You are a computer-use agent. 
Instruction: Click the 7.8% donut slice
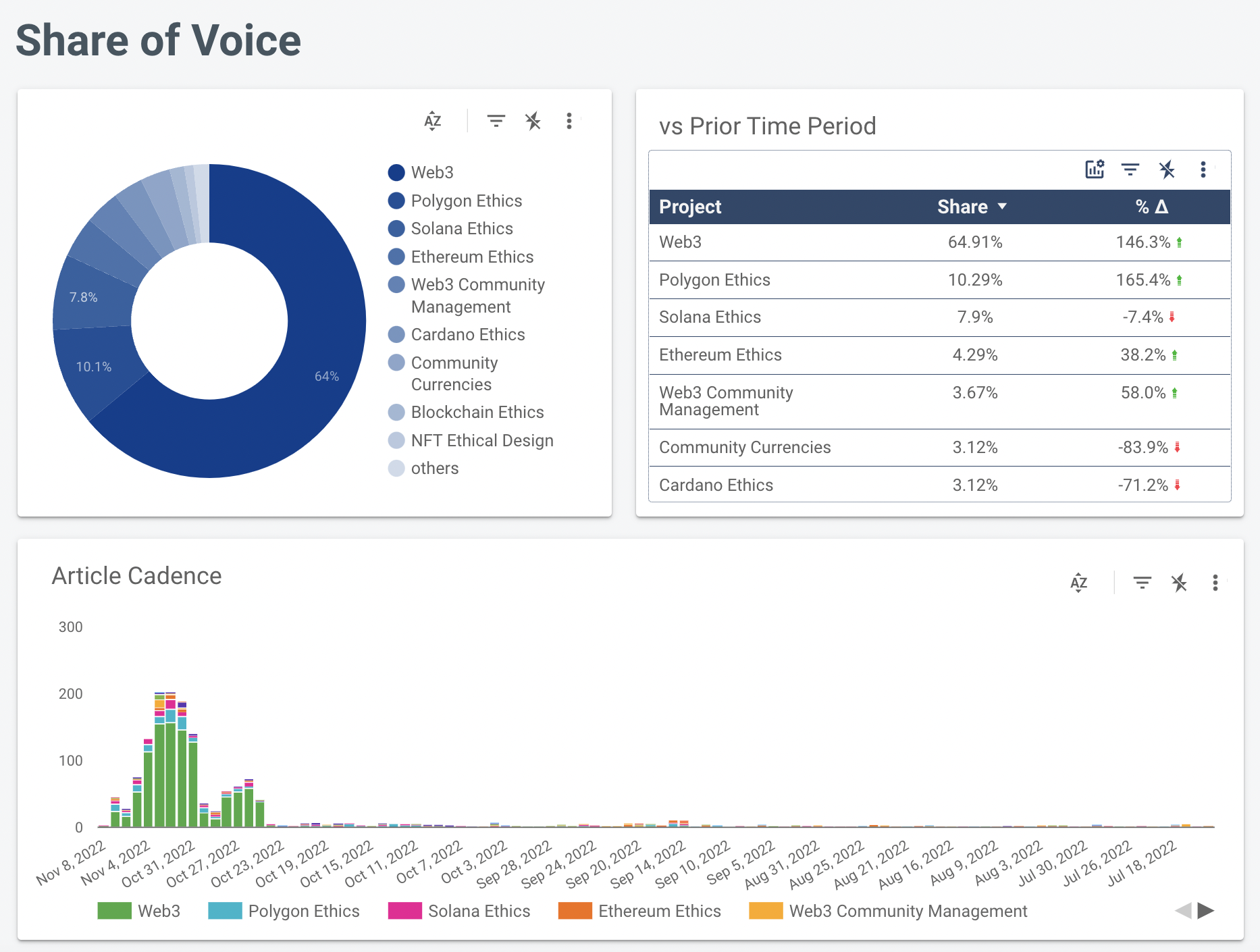coord(84,297)
